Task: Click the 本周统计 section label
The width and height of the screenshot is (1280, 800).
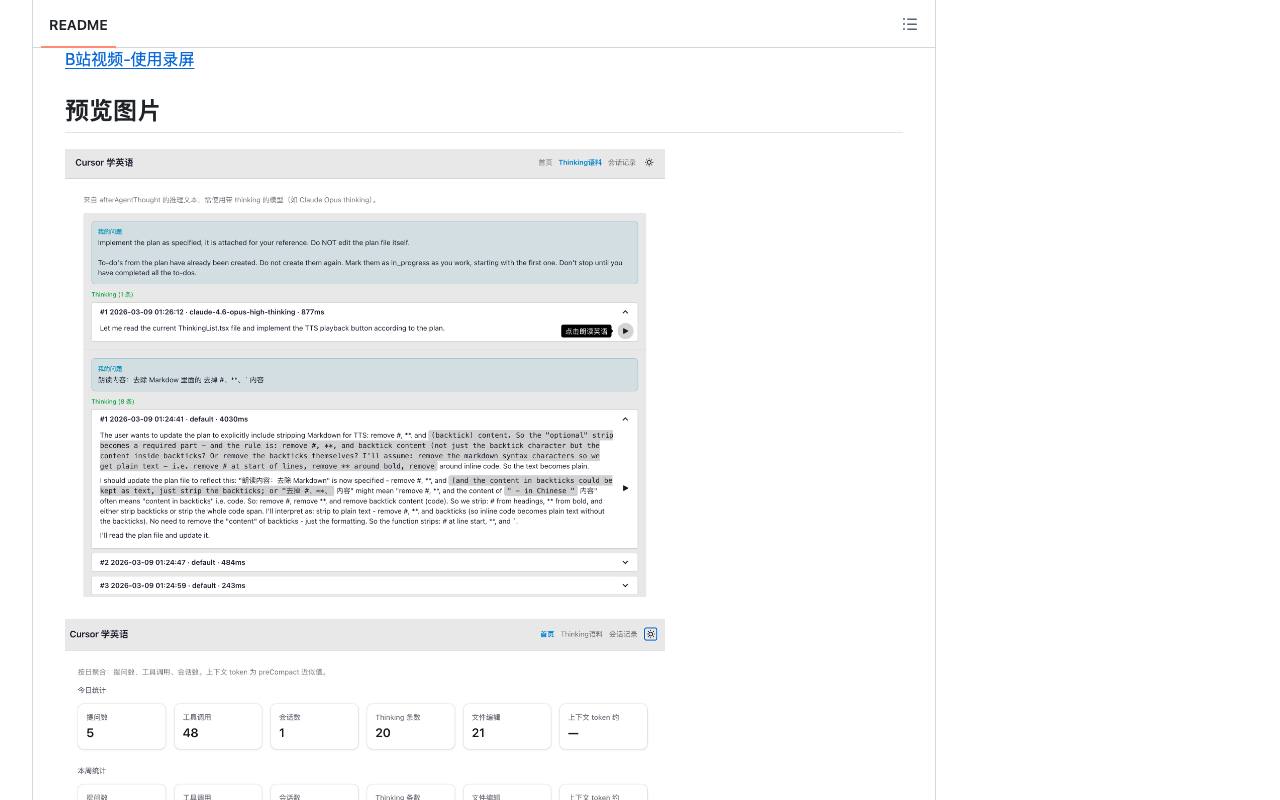Action: tap(92, 771)
